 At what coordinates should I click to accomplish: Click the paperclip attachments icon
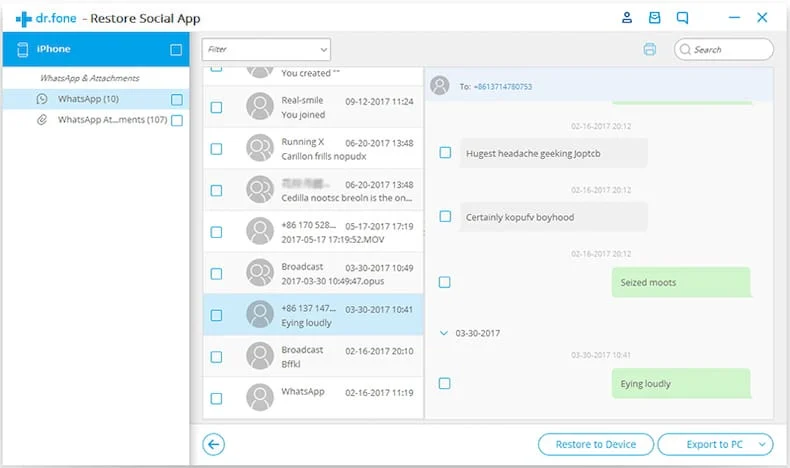pyautogui.click(x=42, y=119)
